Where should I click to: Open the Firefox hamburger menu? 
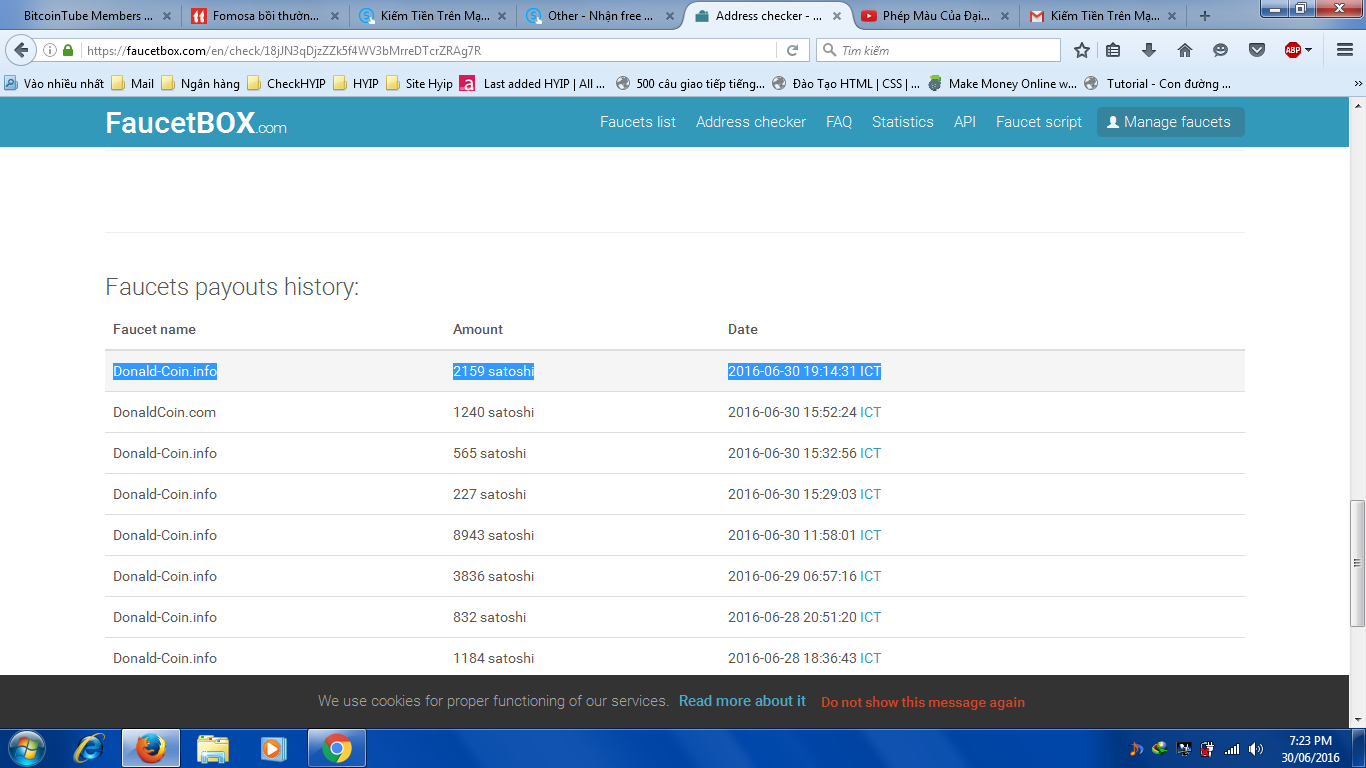(x=1345, y=50)
